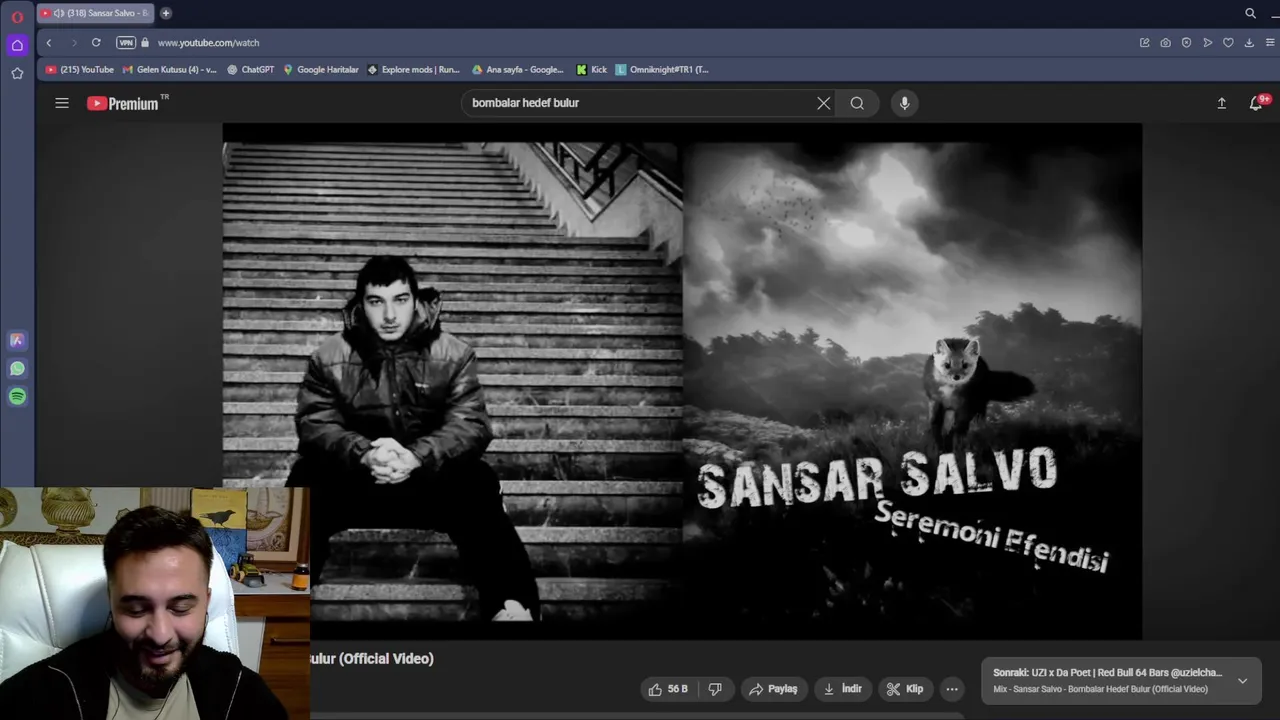The image size is (1280, 720).
Task: Toggle the VPN badge in address bar
Action: 125,43
